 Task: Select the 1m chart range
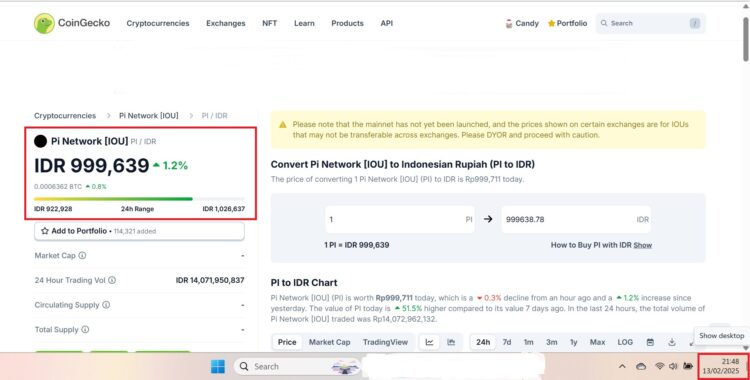(529, 342)
